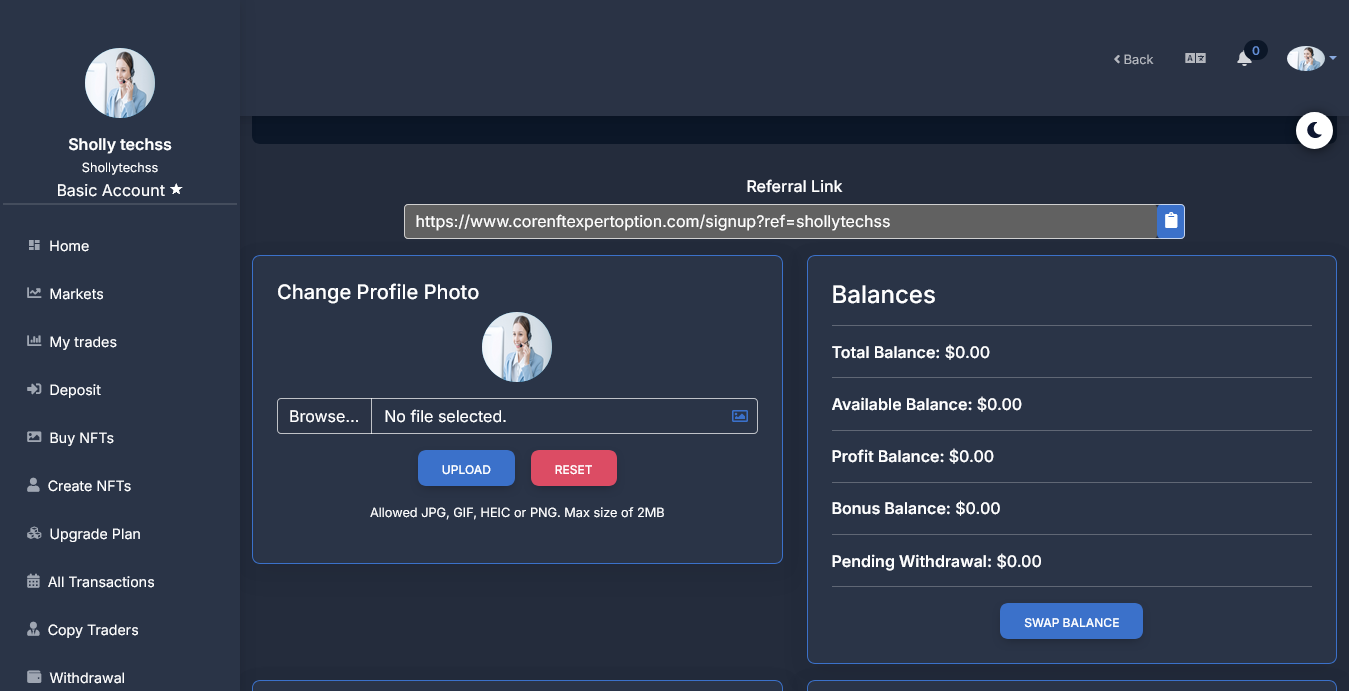Click Browse to choose a photo file

(x=324, y=416)
